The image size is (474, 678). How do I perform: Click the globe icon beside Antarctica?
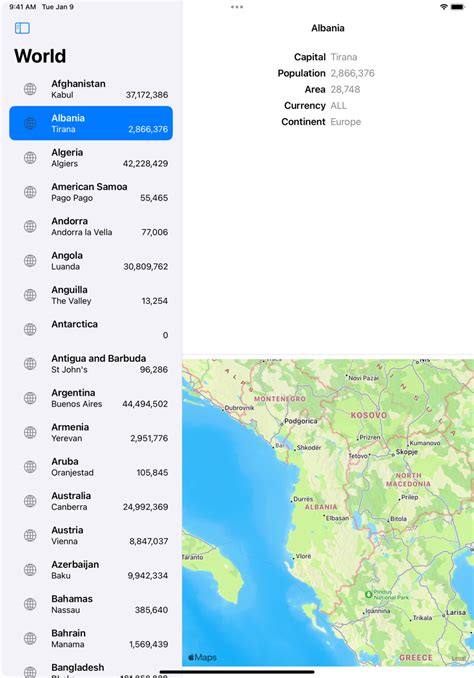[30, 329]
